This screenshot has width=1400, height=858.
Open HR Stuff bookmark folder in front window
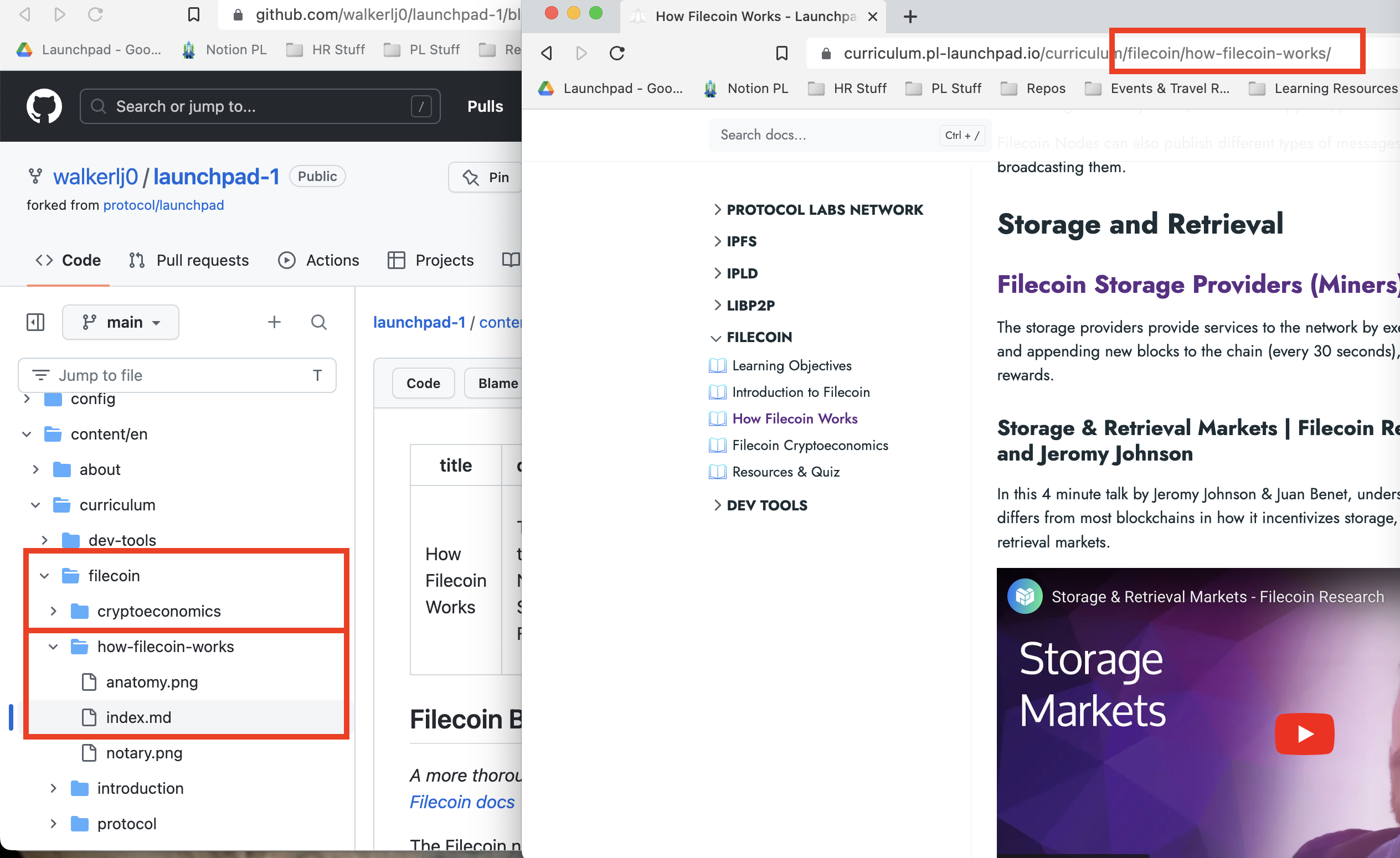847,89
